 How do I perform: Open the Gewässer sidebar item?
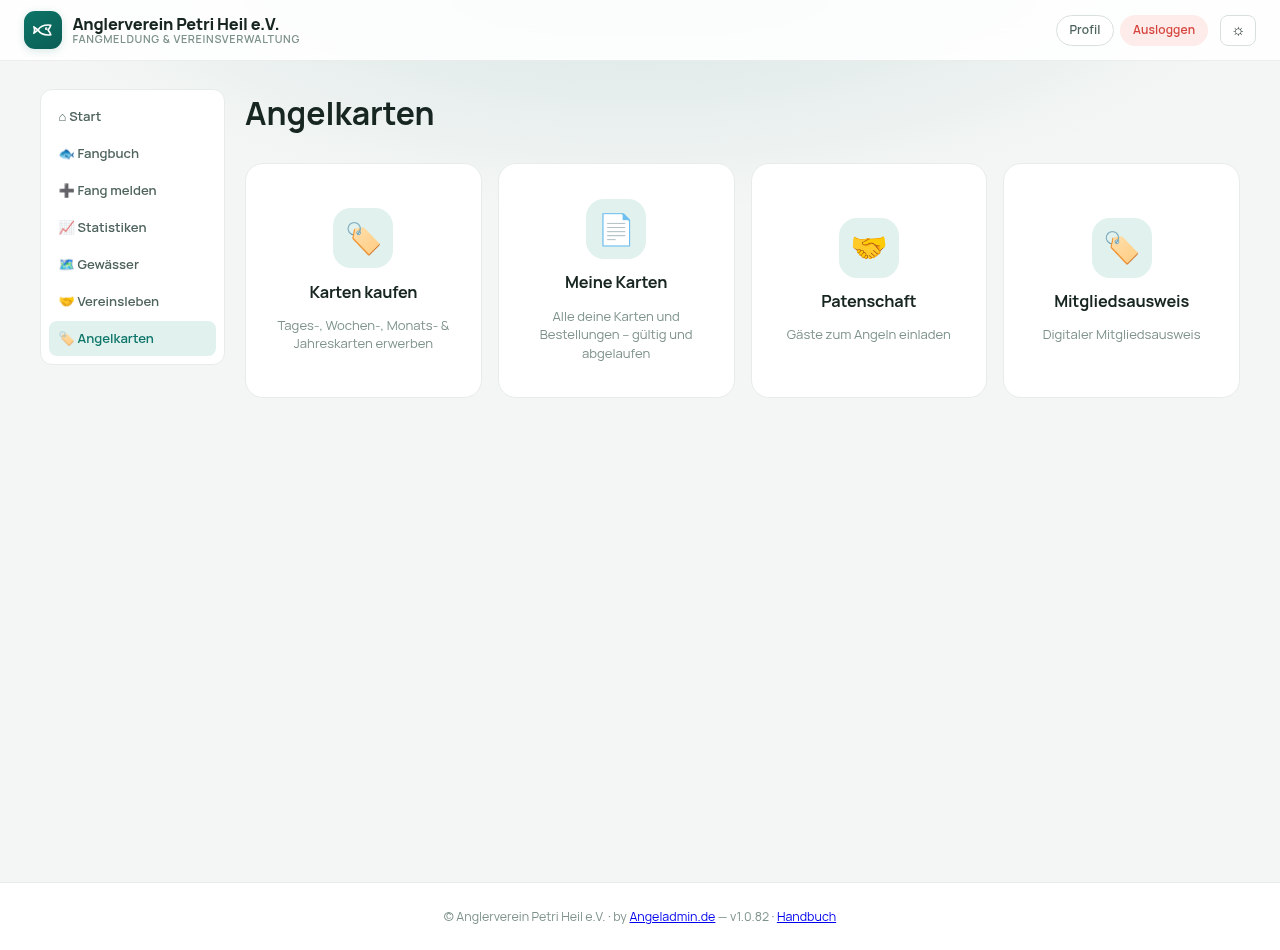(x=132, y=264)
